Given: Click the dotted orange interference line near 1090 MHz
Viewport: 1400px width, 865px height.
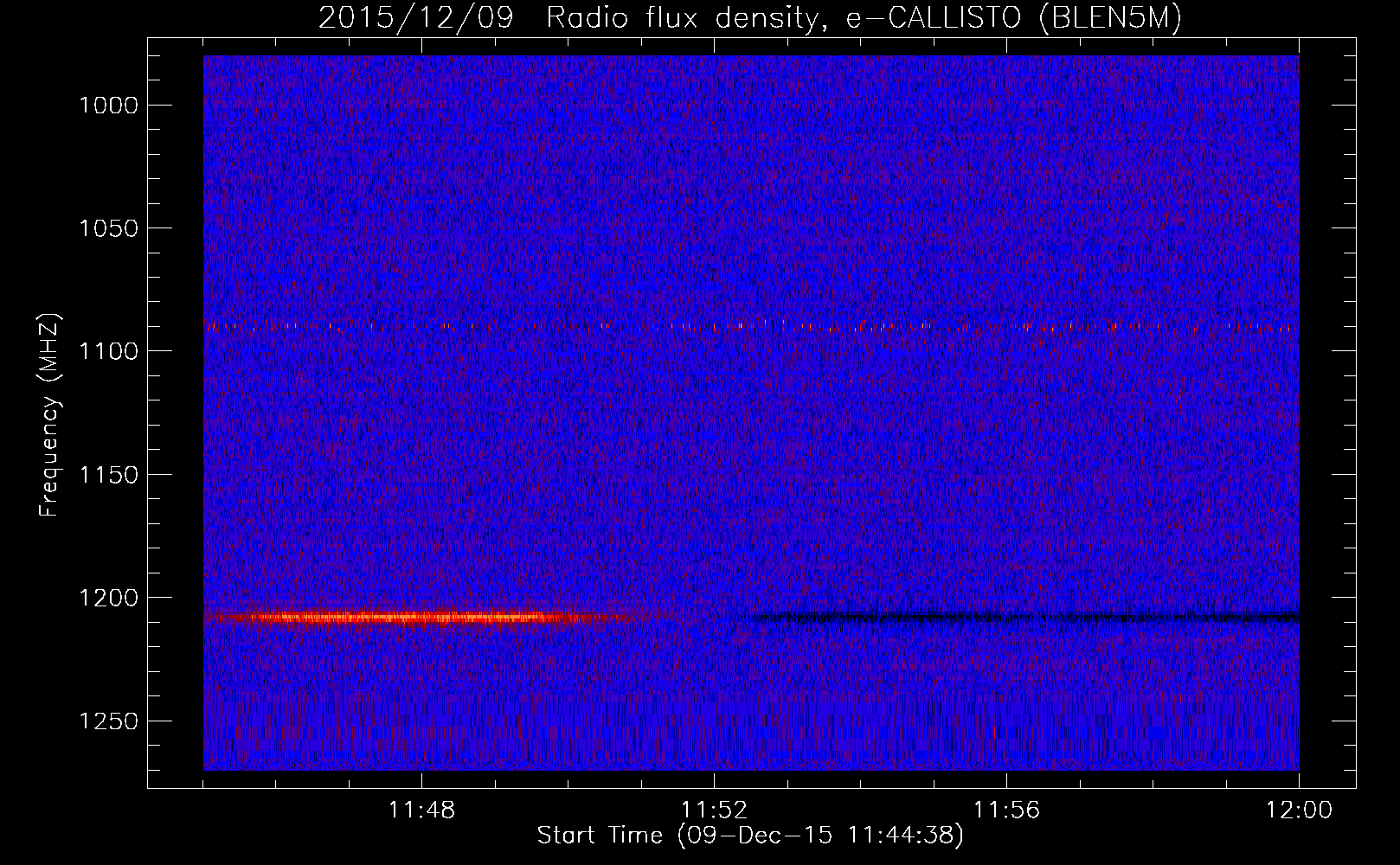Looking at the screenshot, I should coord(751,327).
